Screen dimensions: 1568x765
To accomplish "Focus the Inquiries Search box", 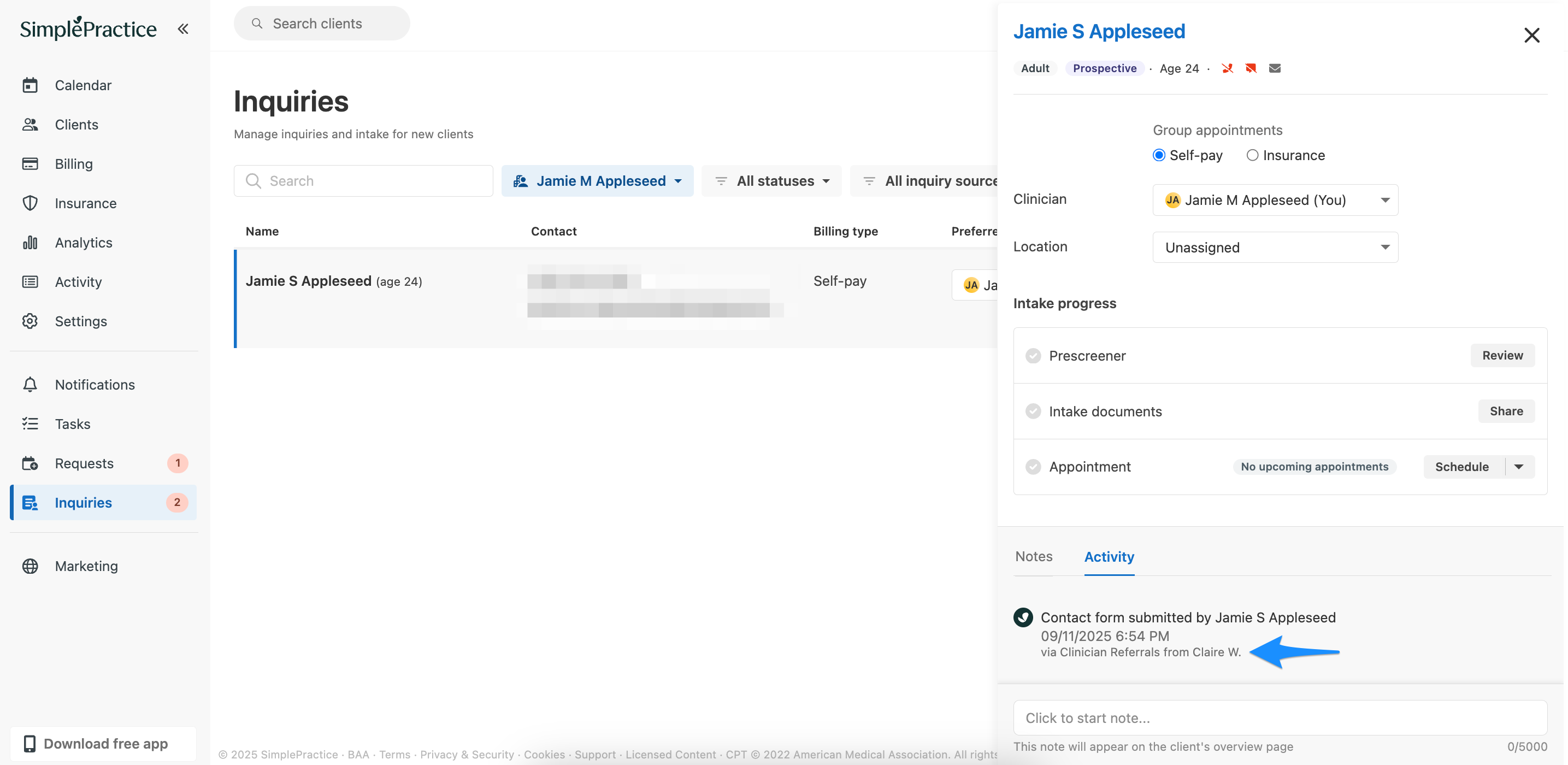I will point(363,181).
